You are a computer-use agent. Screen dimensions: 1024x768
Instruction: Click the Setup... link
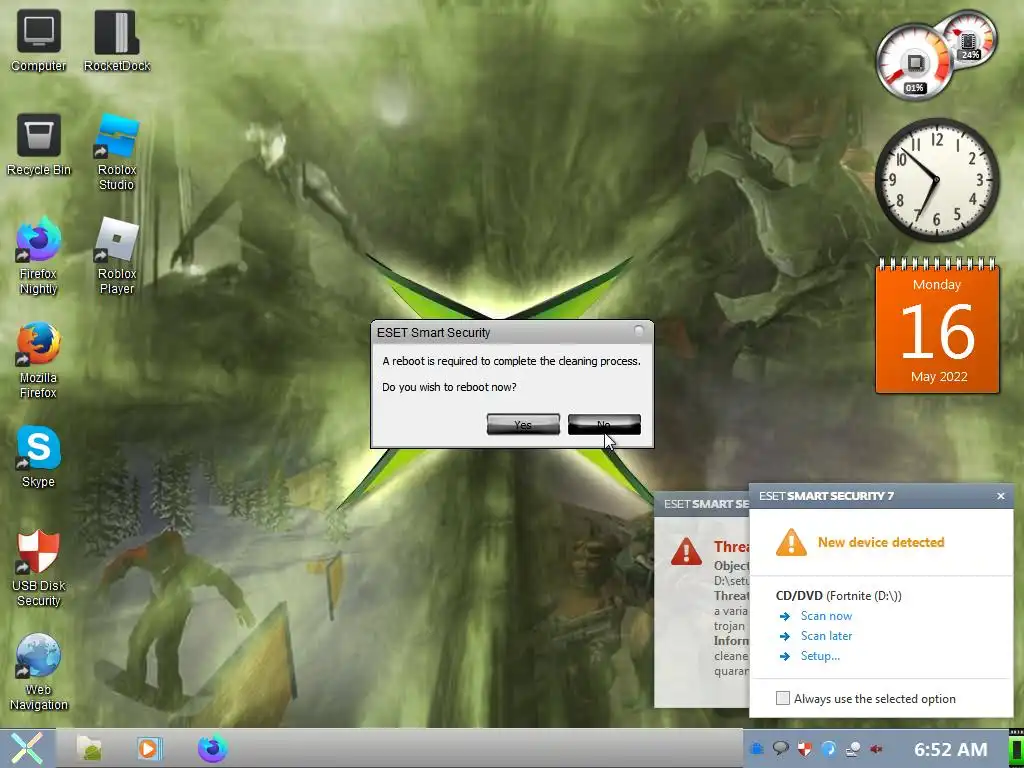[x=820, y=656]
